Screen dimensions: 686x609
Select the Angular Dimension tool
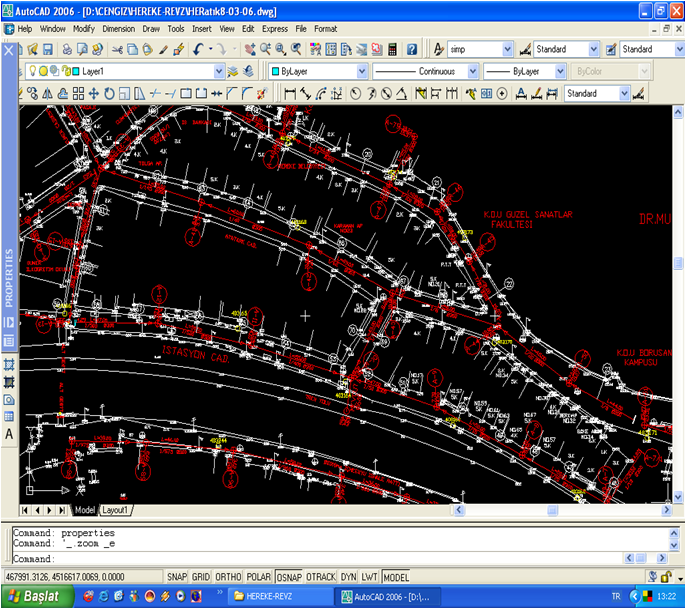pos(402,93)
